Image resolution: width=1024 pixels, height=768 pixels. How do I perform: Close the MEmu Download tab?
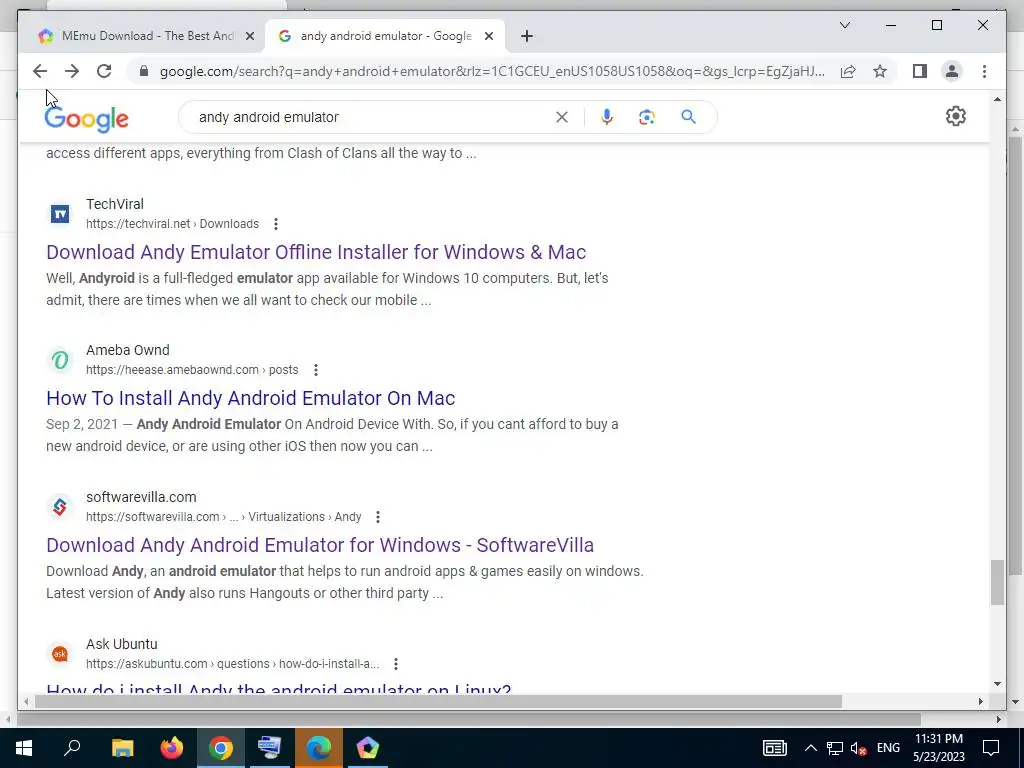click(x=249, y=37)
